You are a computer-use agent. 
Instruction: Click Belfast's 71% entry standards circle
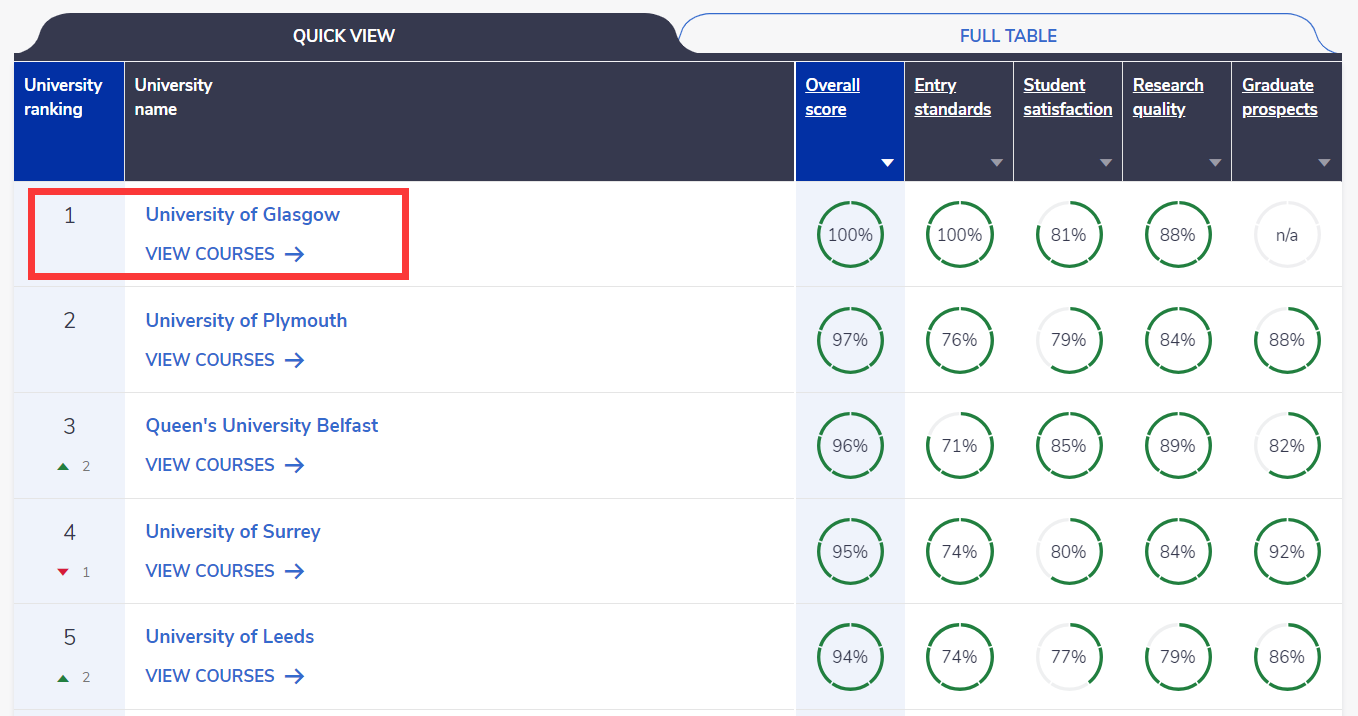click(959, 446)
